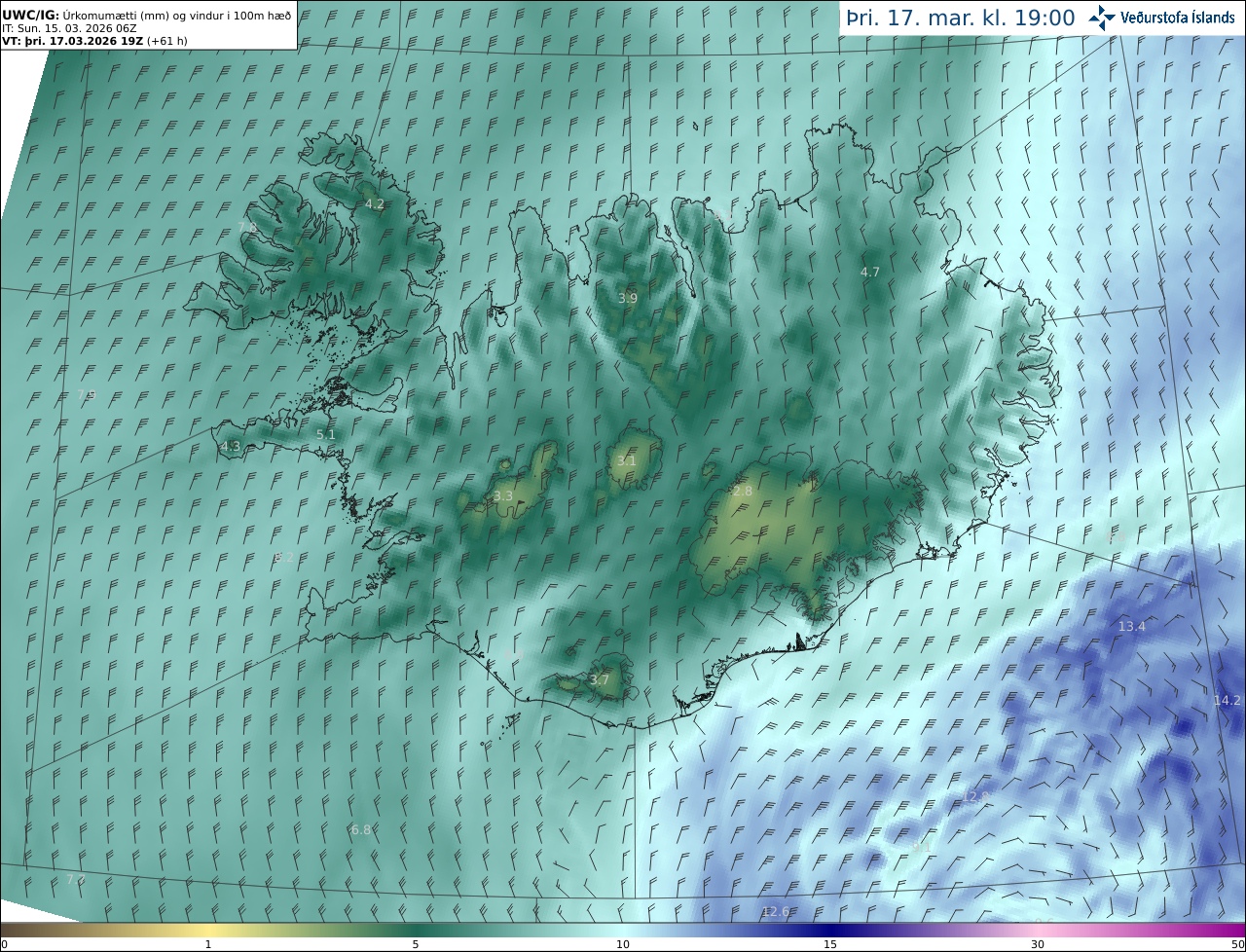Screen dimensions: 1246x952
Task: Click the 13.4 value in the southeast
Action: 1132,626
